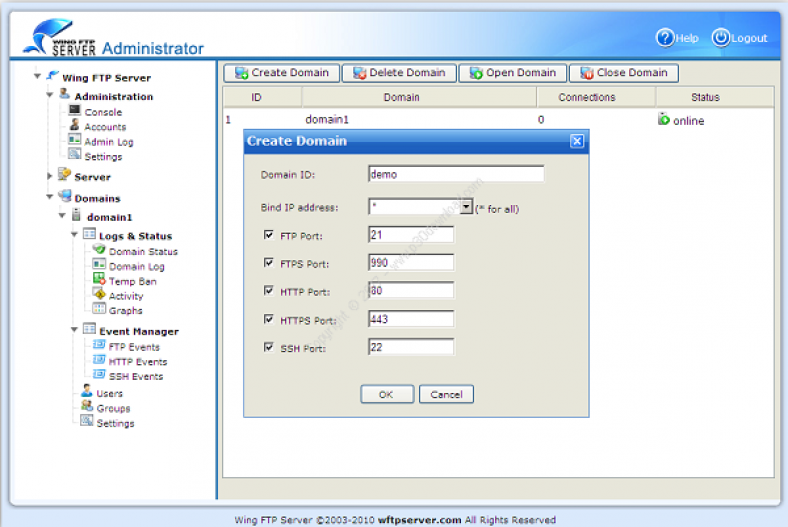Screen dimensions: 788x527
Task: Click the Administration node icon
Action: click(64, 94)
